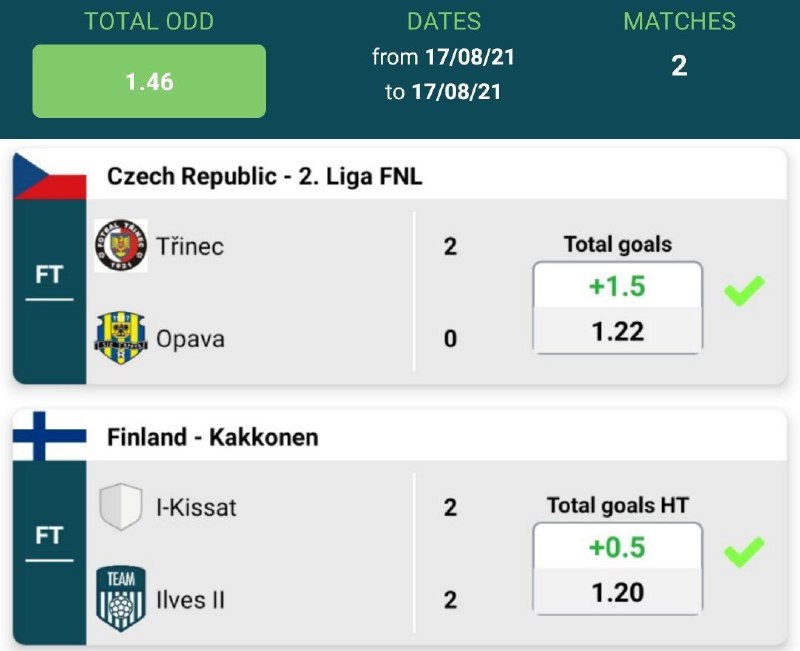The width and height of the screenshot is (800, 651).
Task: Click the 1.22 odds value
Action: [x=617, y=331]
